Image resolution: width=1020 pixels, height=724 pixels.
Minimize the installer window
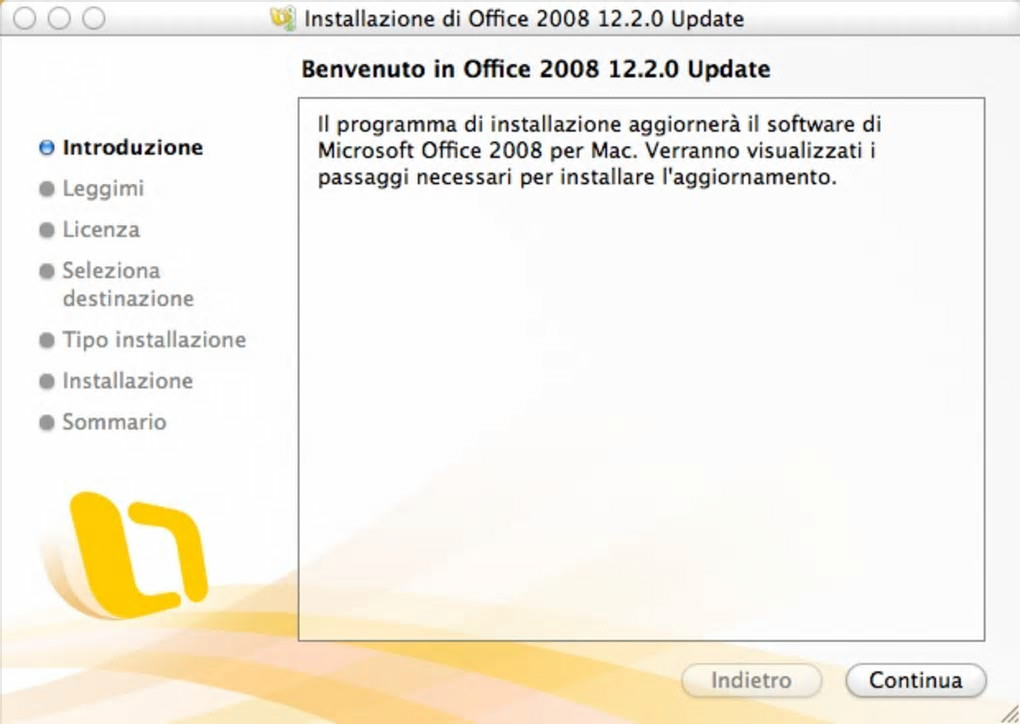(59, 18)
